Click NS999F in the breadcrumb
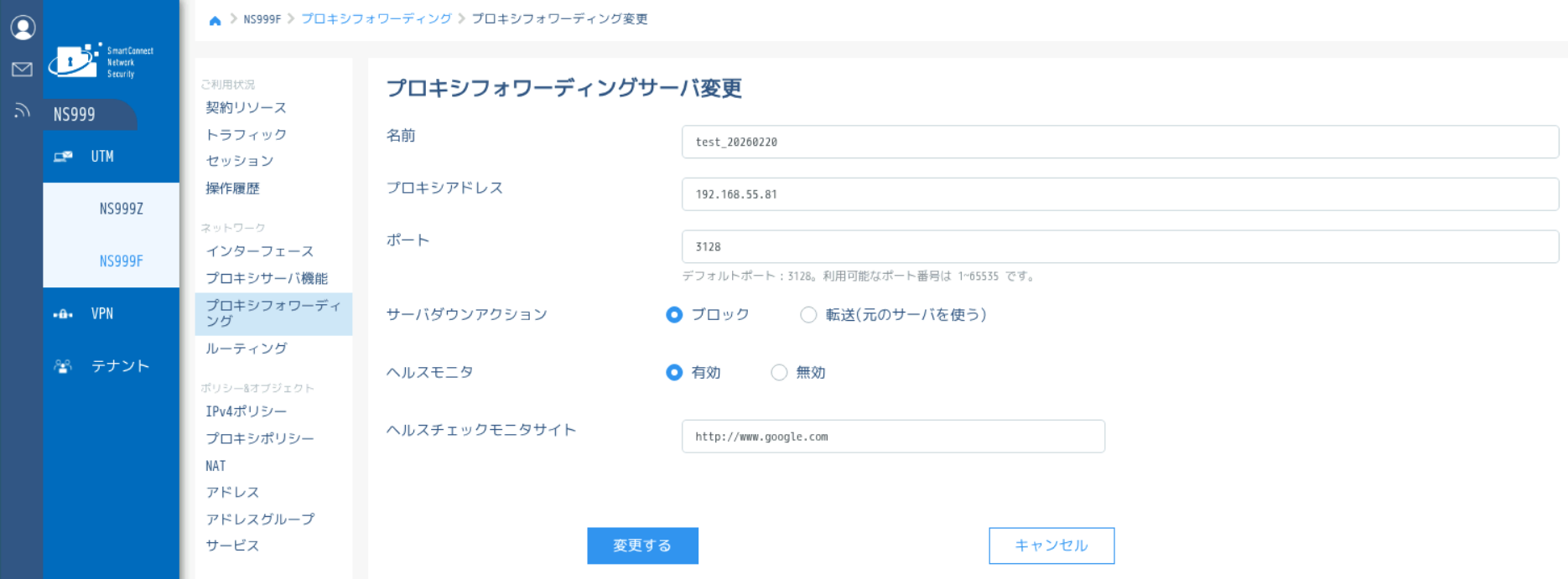 (x=262, y=19)
